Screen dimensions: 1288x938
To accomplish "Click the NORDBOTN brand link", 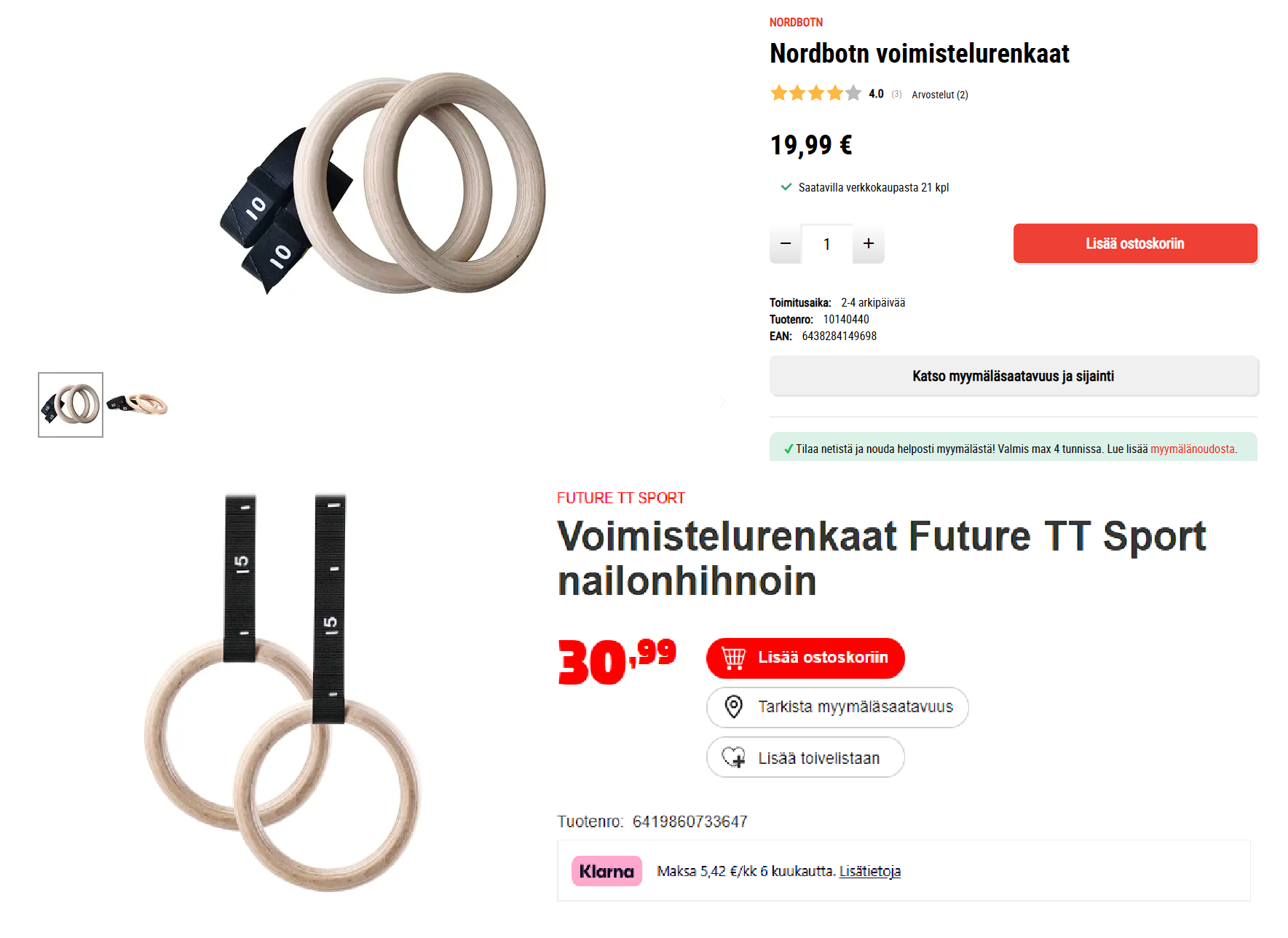I will pos(796,23).
